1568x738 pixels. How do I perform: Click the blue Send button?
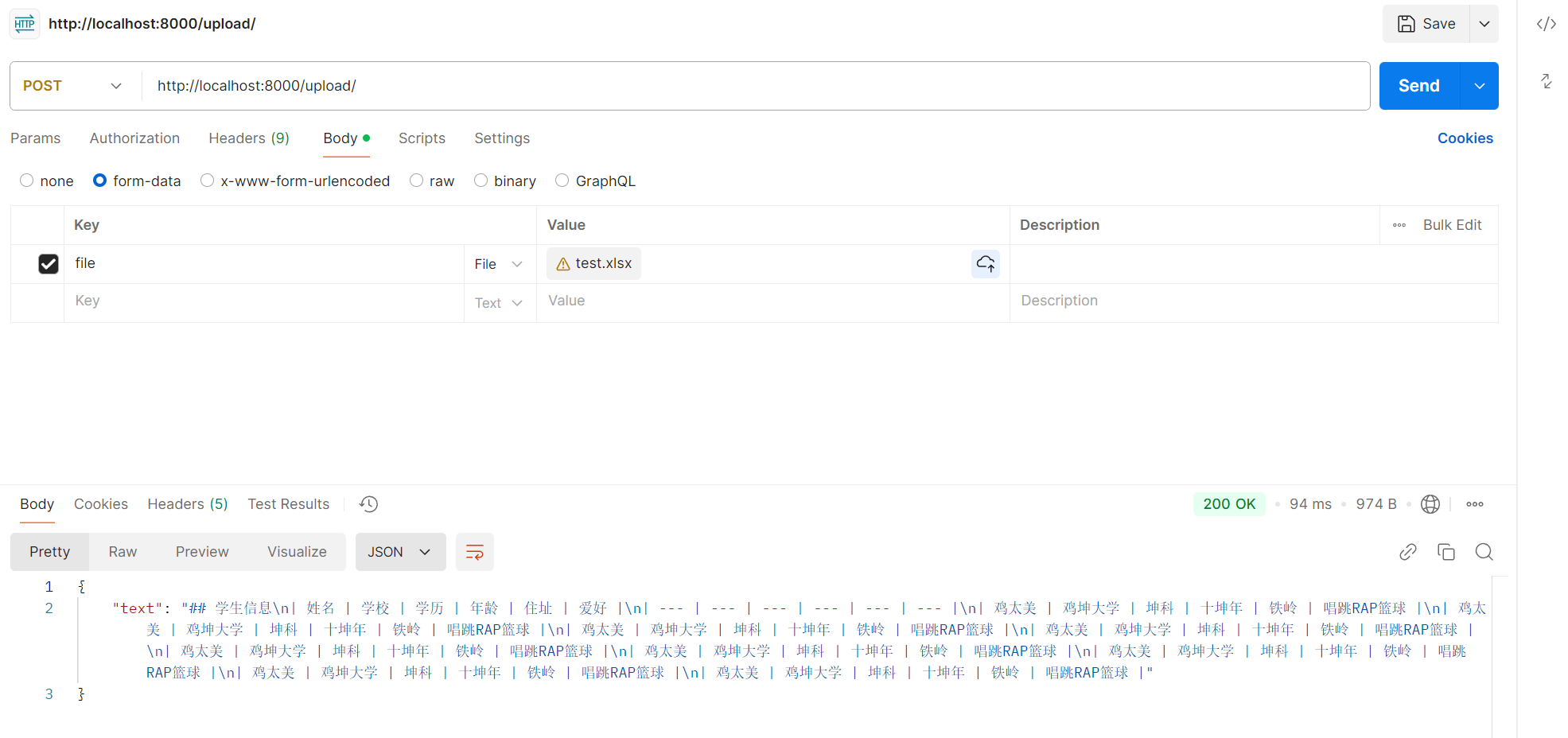(1419, 86)
